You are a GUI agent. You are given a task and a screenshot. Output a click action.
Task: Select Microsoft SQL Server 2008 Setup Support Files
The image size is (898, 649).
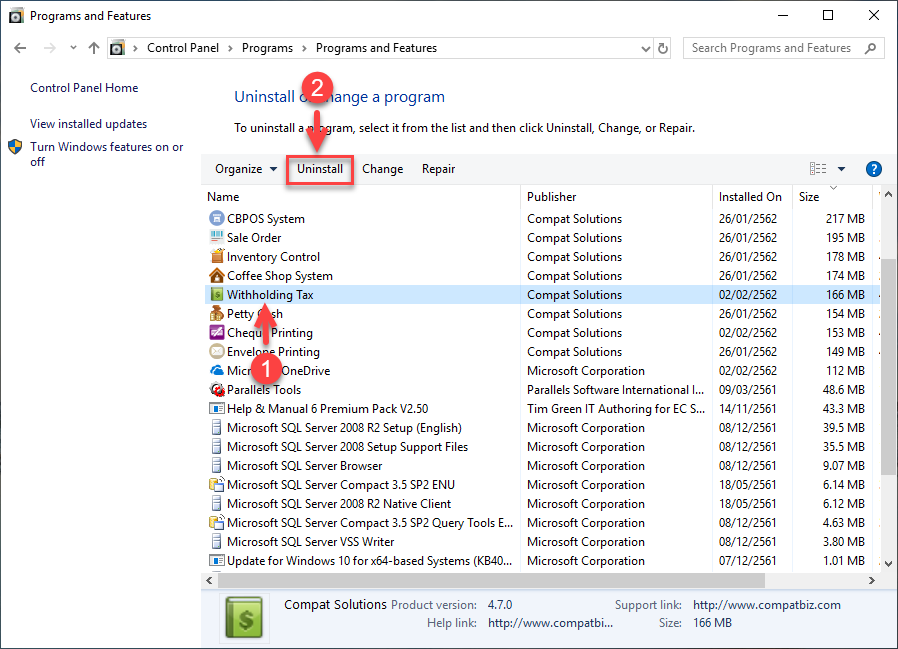pyautogui.click(x=542, y=447)
